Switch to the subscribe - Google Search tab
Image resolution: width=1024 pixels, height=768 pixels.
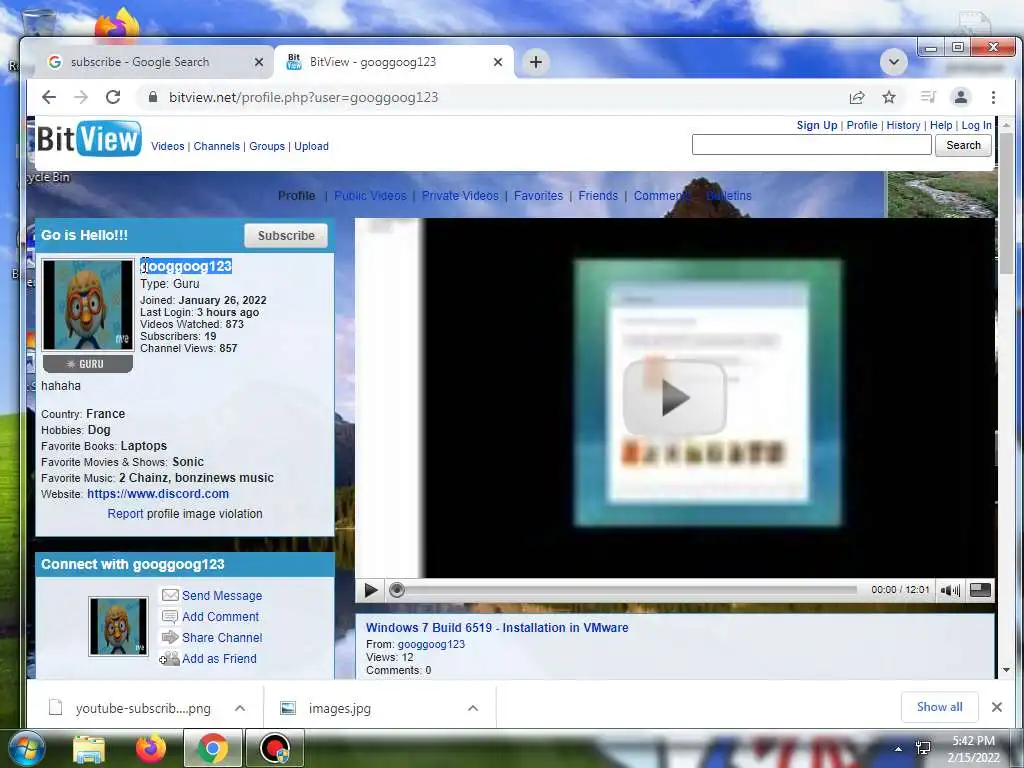(x=152, y=62)
